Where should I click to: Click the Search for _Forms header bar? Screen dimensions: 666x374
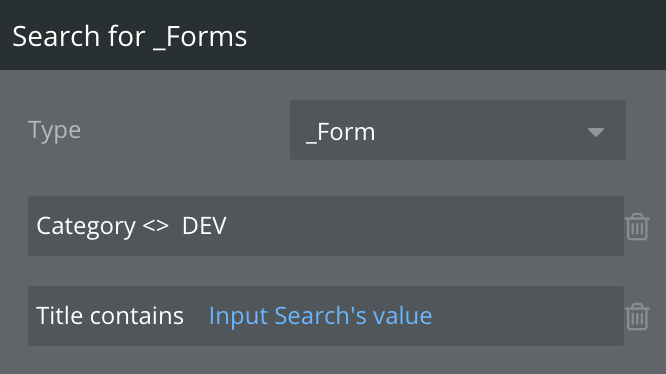coord(333,35)
